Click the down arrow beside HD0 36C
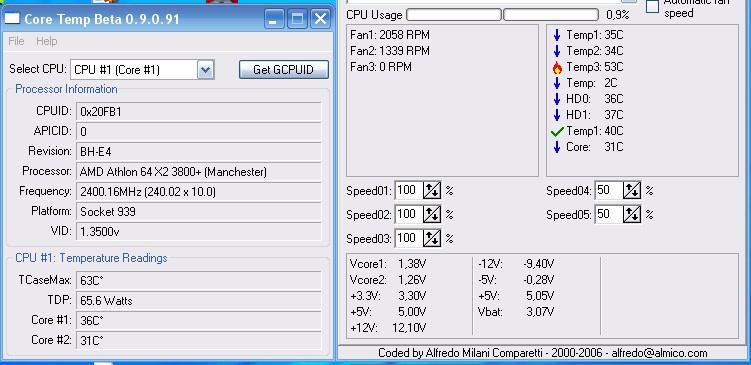Image resolution: width=751 pixels, height=365 pixels. (557, 99)
